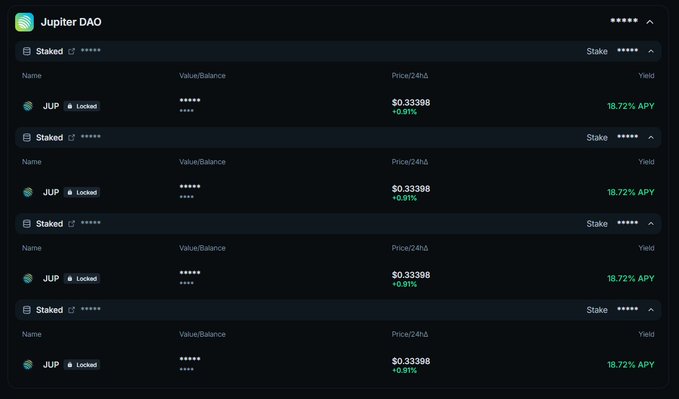Click the hidden total value beside Jupiter DAO chevron
The width and height of the screenshot is (679, 399).
[x=624, y=20]
